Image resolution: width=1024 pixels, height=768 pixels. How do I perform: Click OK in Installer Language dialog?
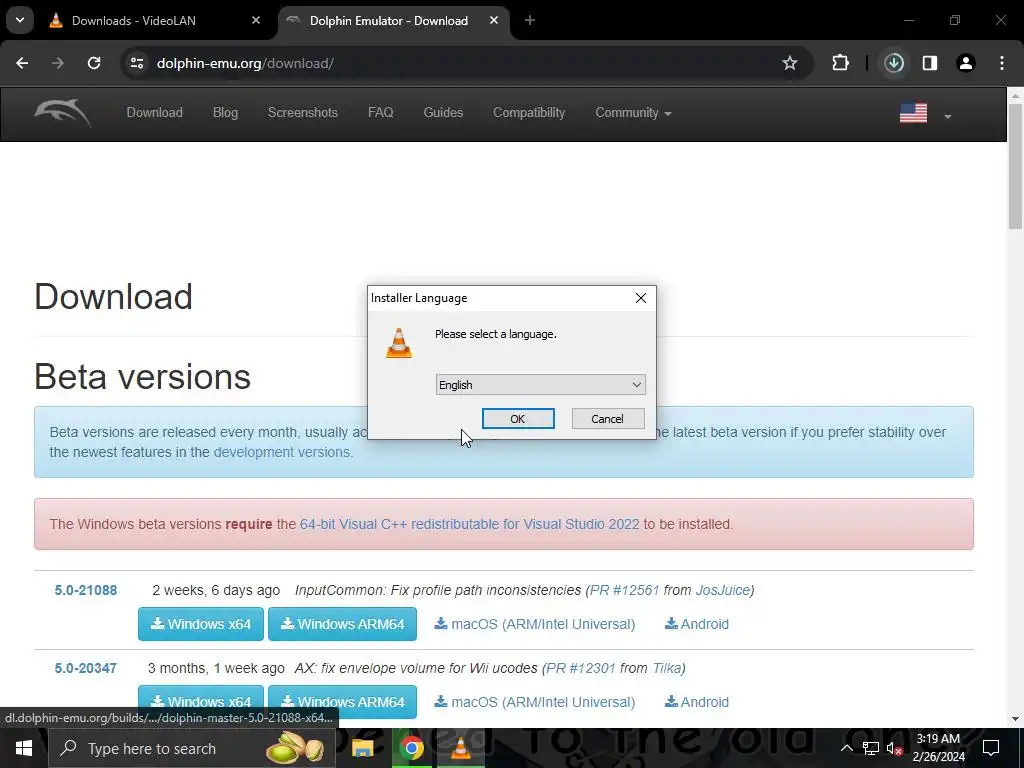(x=518, y=419)
